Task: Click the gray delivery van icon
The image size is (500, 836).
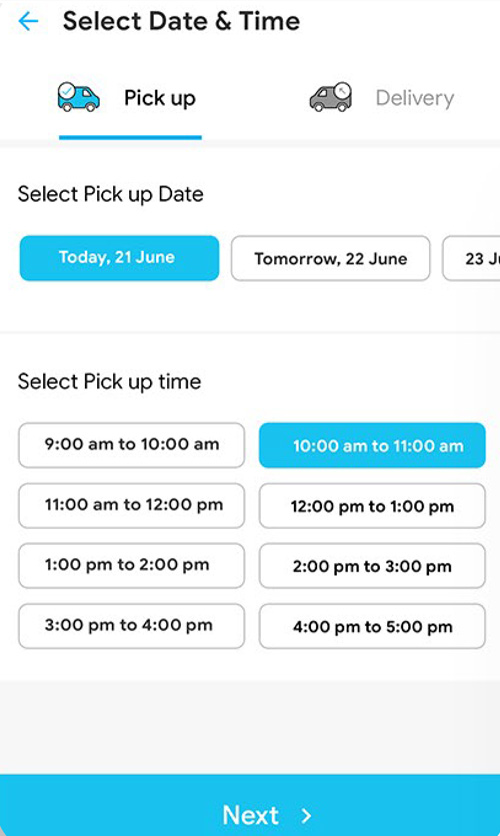Action: (331, 97)
